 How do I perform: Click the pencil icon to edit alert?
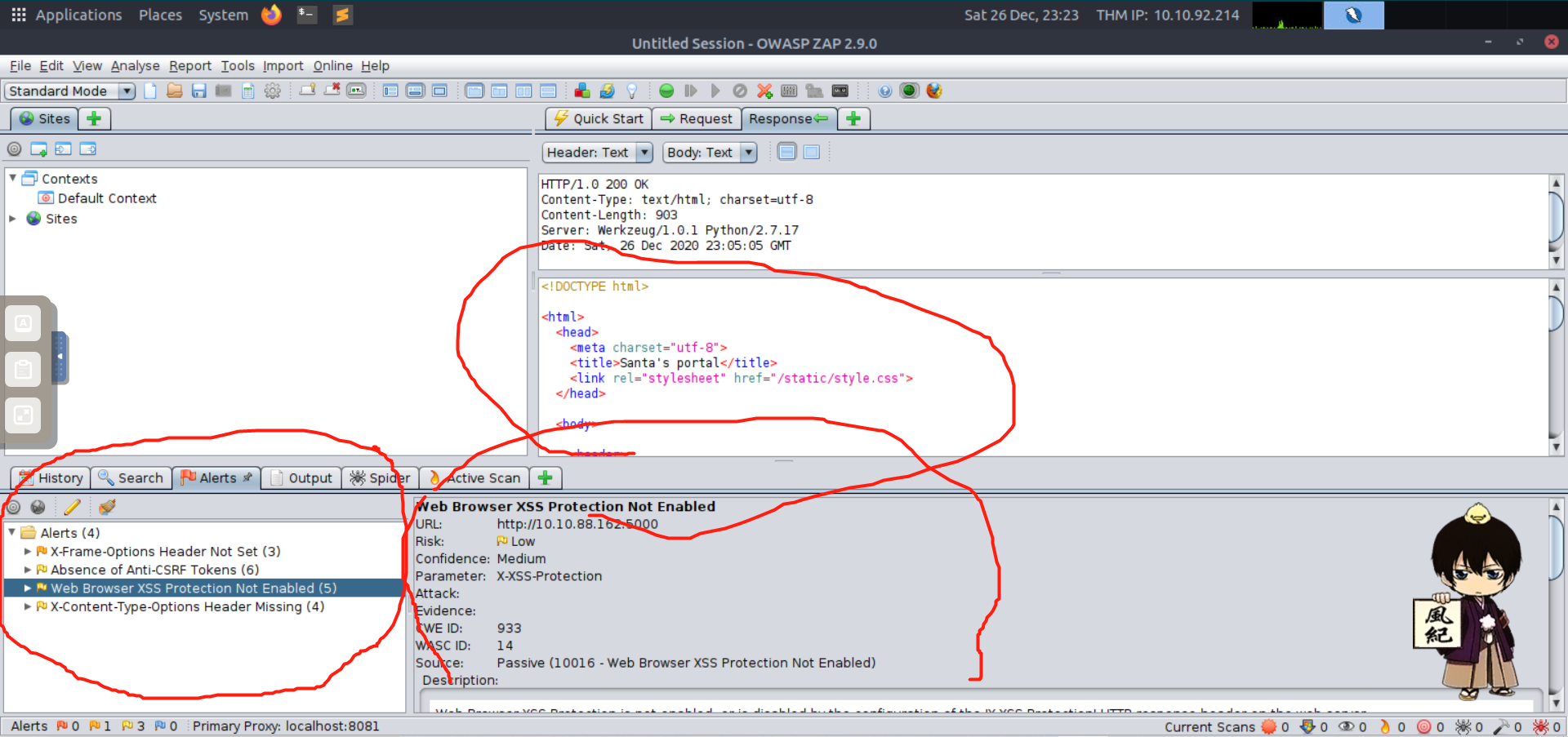[72, 507]
